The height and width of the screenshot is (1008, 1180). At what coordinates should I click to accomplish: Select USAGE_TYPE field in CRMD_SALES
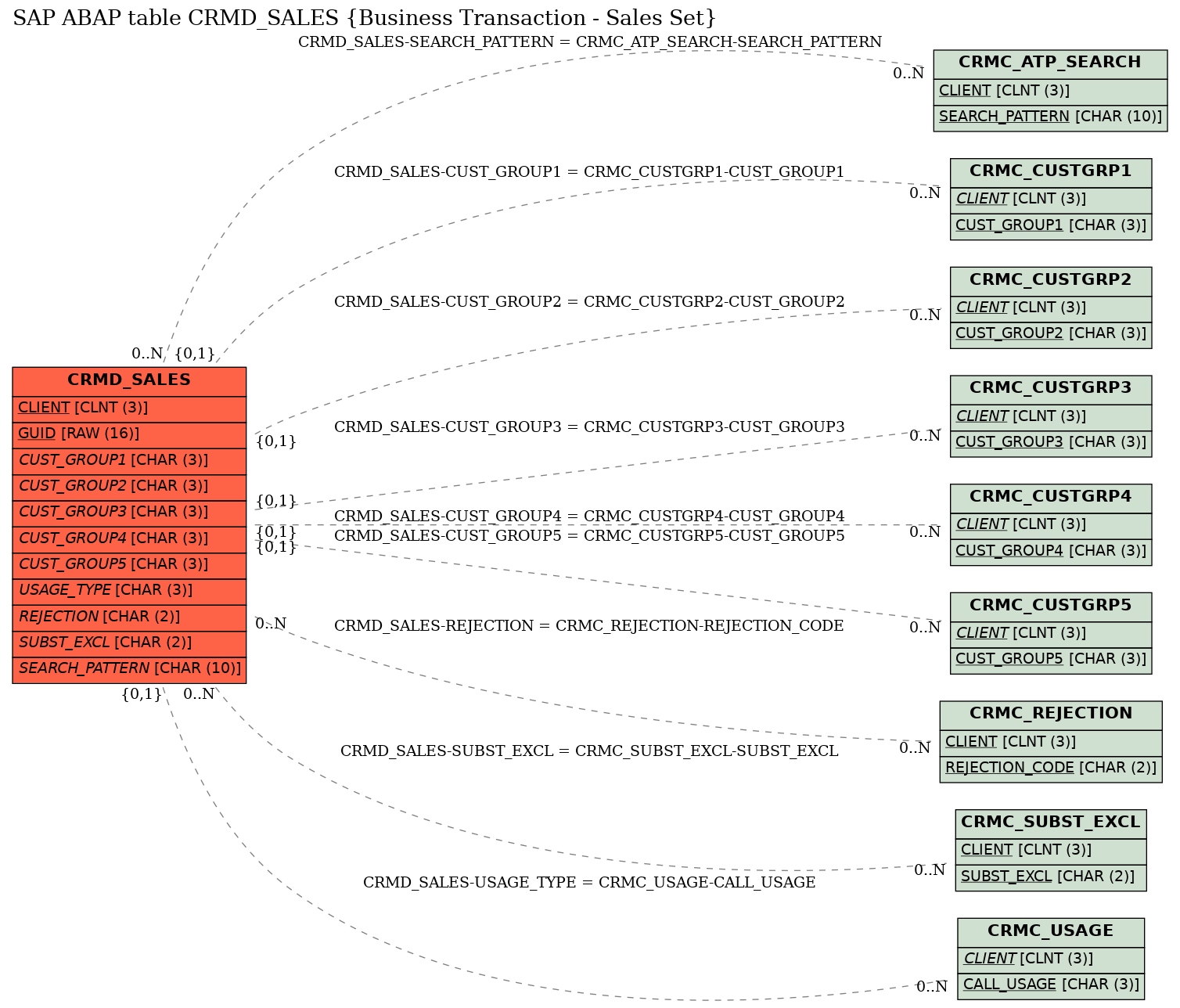(129, 591)
